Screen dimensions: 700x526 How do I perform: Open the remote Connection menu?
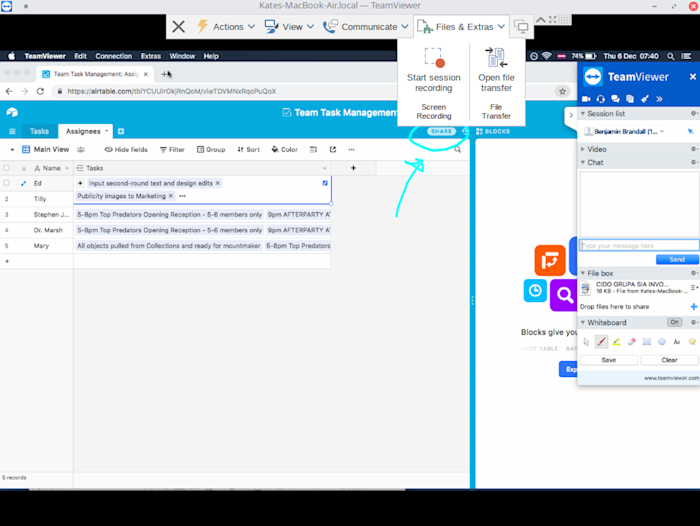coord(113,56)
